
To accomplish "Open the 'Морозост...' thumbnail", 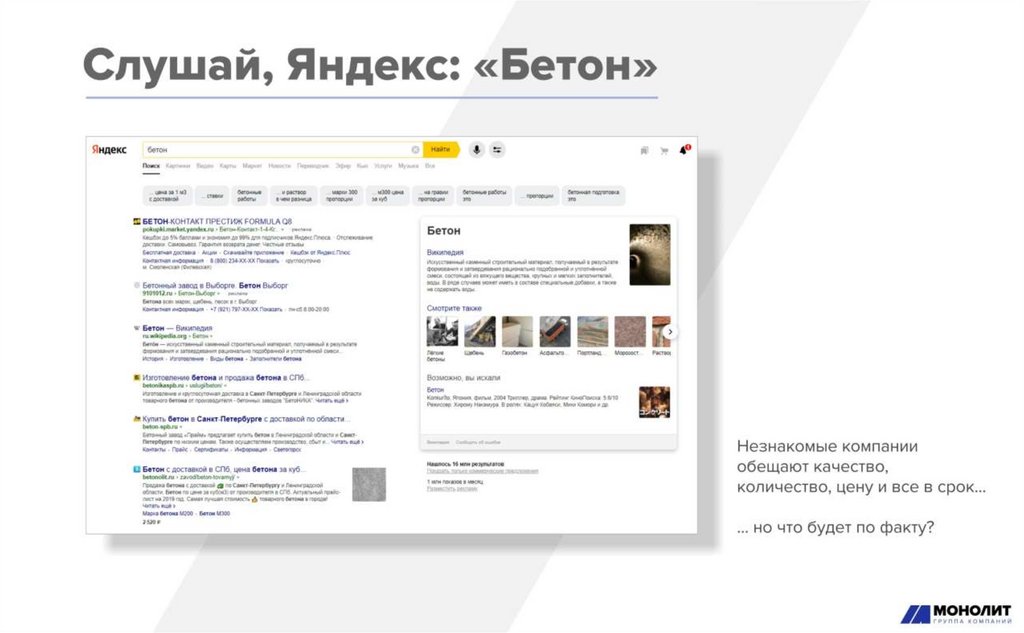I will [630, 332].
